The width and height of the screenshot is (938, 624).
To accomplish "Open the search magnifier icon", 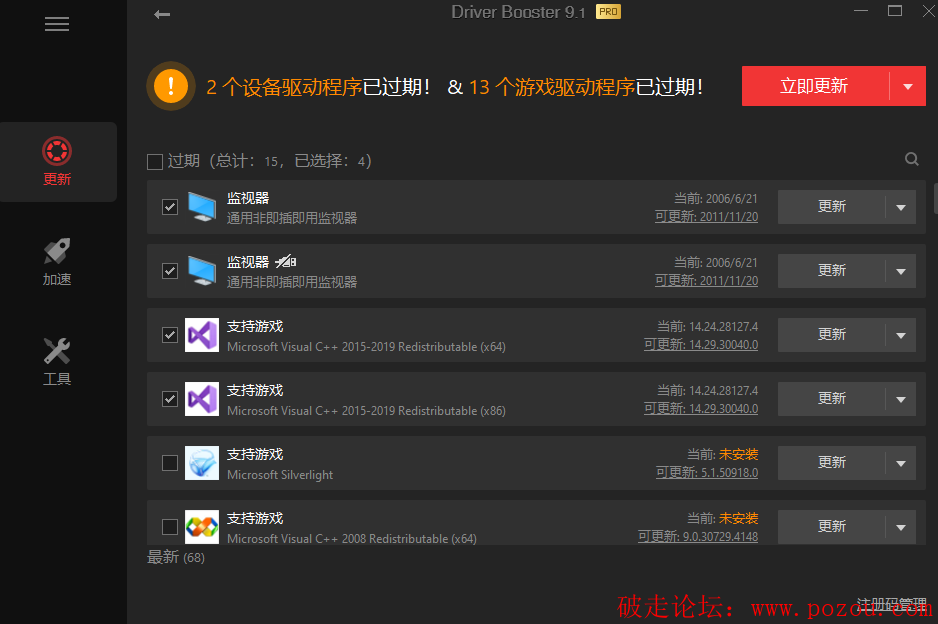I will [x=911, y=159].
